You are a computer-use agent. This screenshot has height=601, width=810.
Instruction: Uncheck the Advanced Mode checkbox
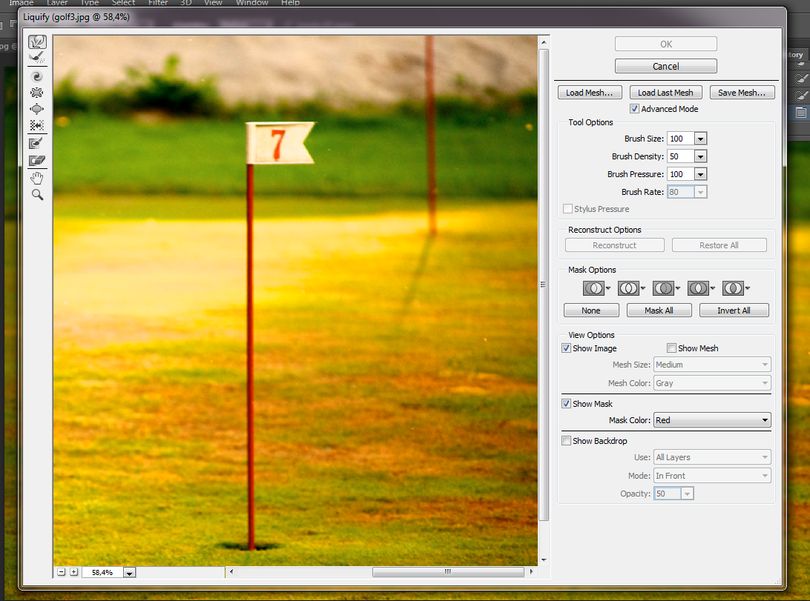pyautogui.click(x=634, y=109)
